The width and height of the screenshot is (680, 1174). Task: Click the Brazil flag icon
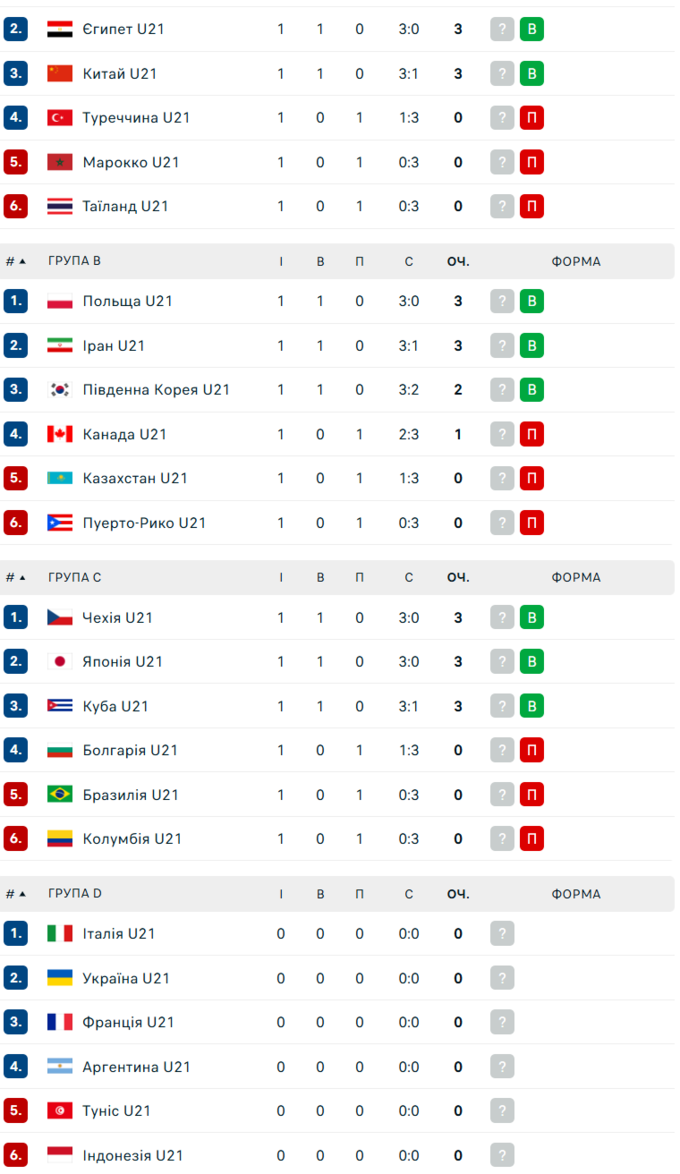60,795
